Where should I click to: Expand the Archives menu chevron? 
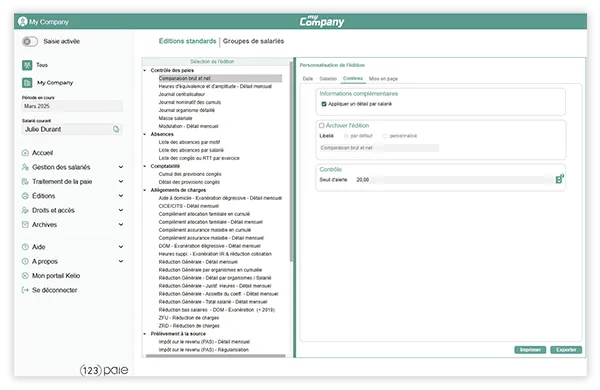click(x=121, y=225)
